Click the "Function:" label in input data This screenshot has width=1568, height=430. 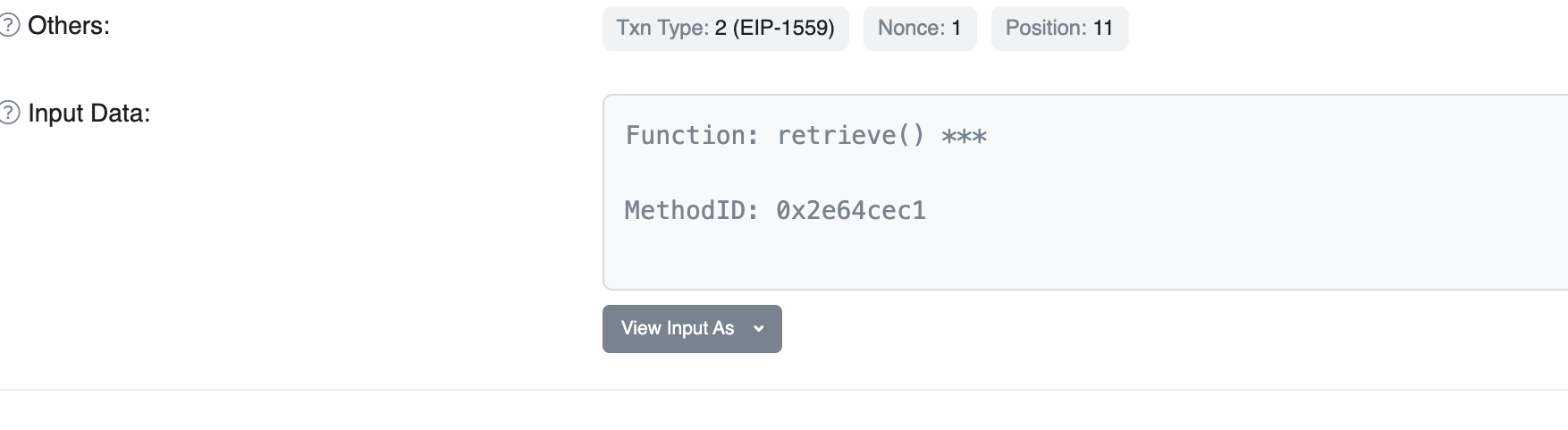coord(692,136)
